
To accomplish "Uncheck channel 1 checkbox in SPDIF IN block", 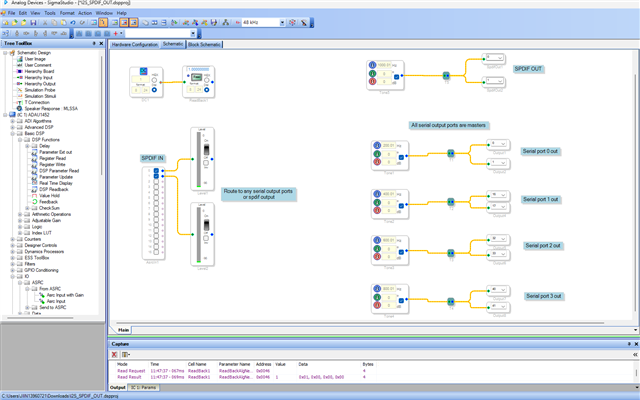I will pos(156,171).
